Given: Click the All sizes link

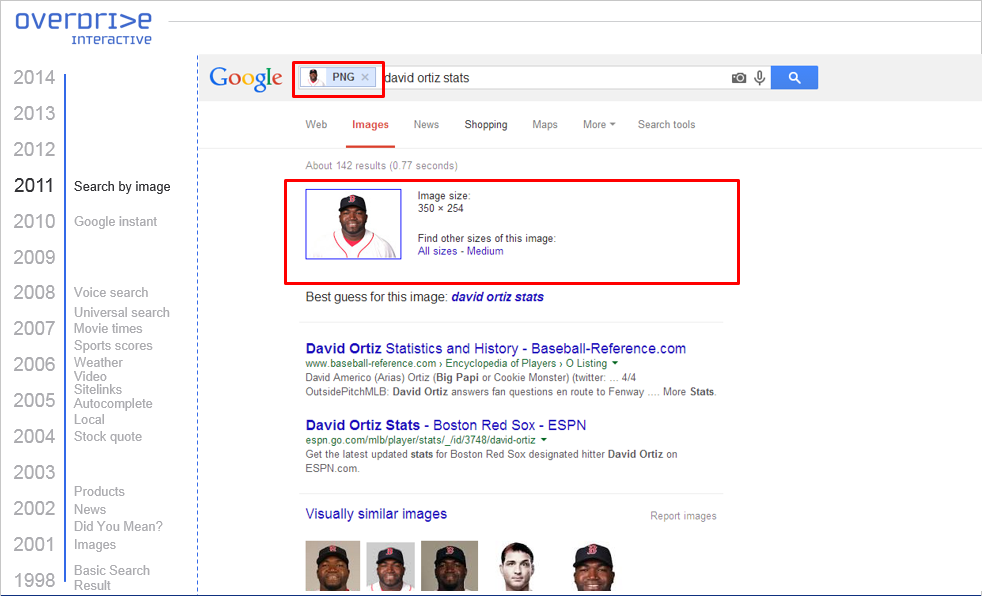Looking at the screenshot, I should (437, 251).
